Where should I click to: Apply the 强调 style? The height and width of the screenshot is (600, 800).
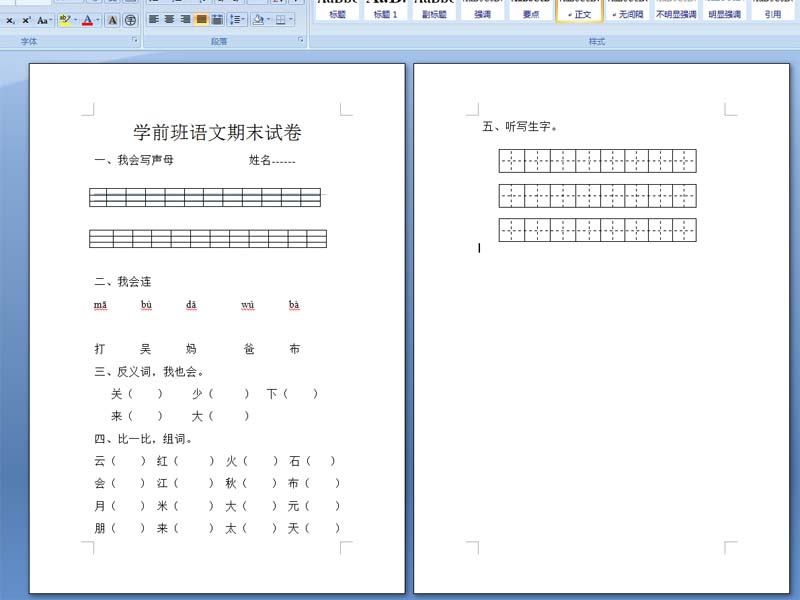click(x=482, y=10)
